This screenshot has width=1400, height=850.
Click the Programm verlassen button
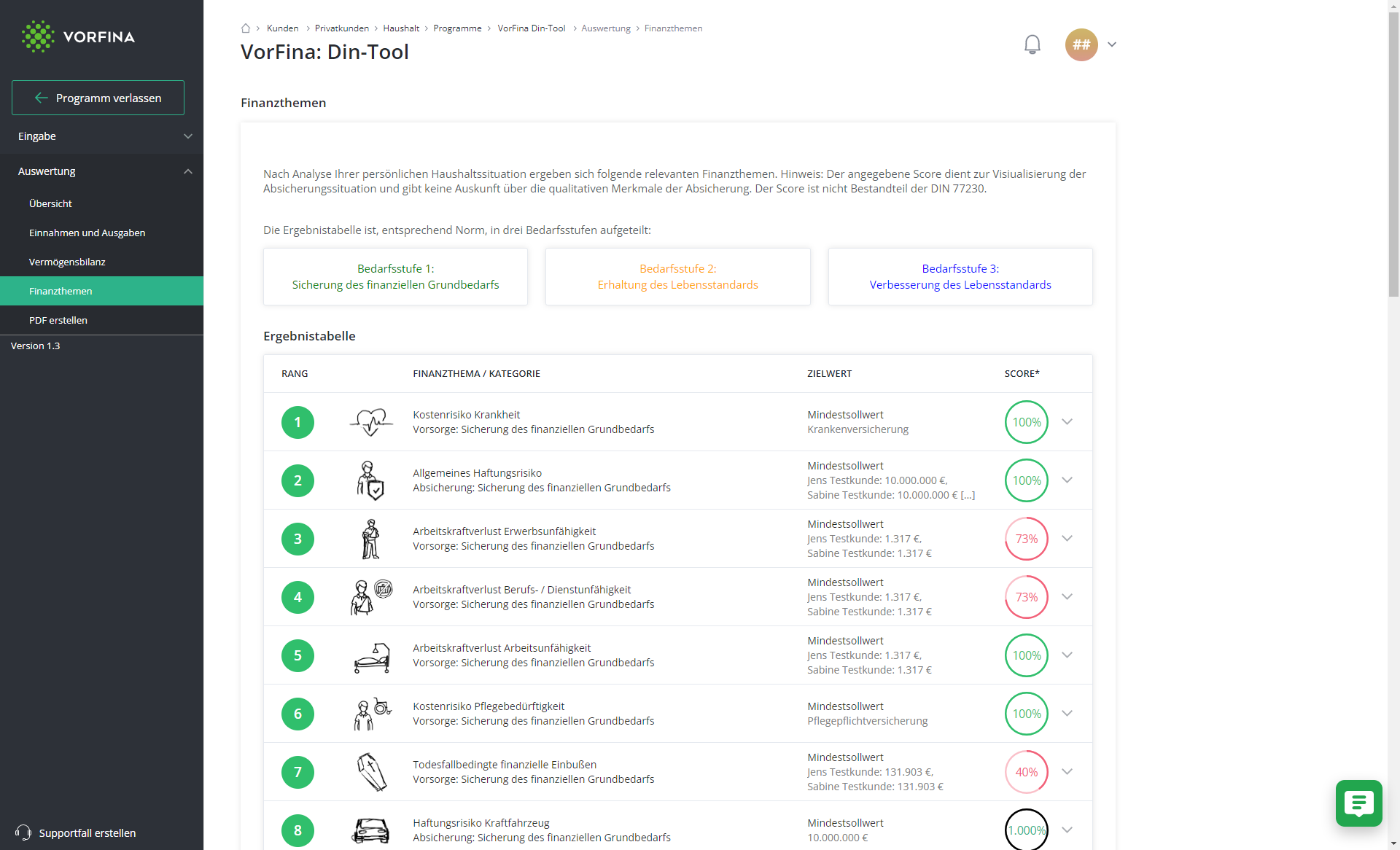pos(98,98)
